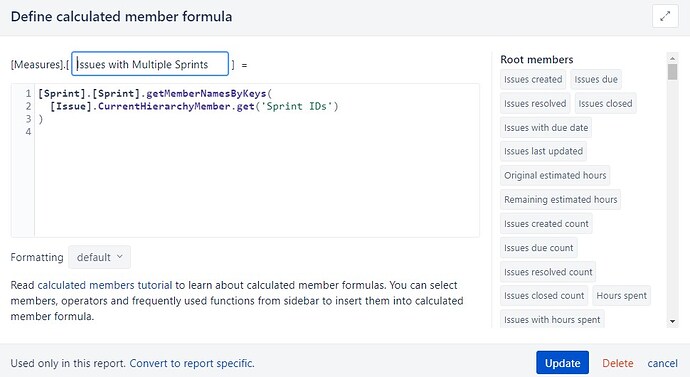Image resolution: width=690 pixels, height=377 pixels.
Task: Click scrollbar down arrow in sidebar
Action: coord(672,322)
